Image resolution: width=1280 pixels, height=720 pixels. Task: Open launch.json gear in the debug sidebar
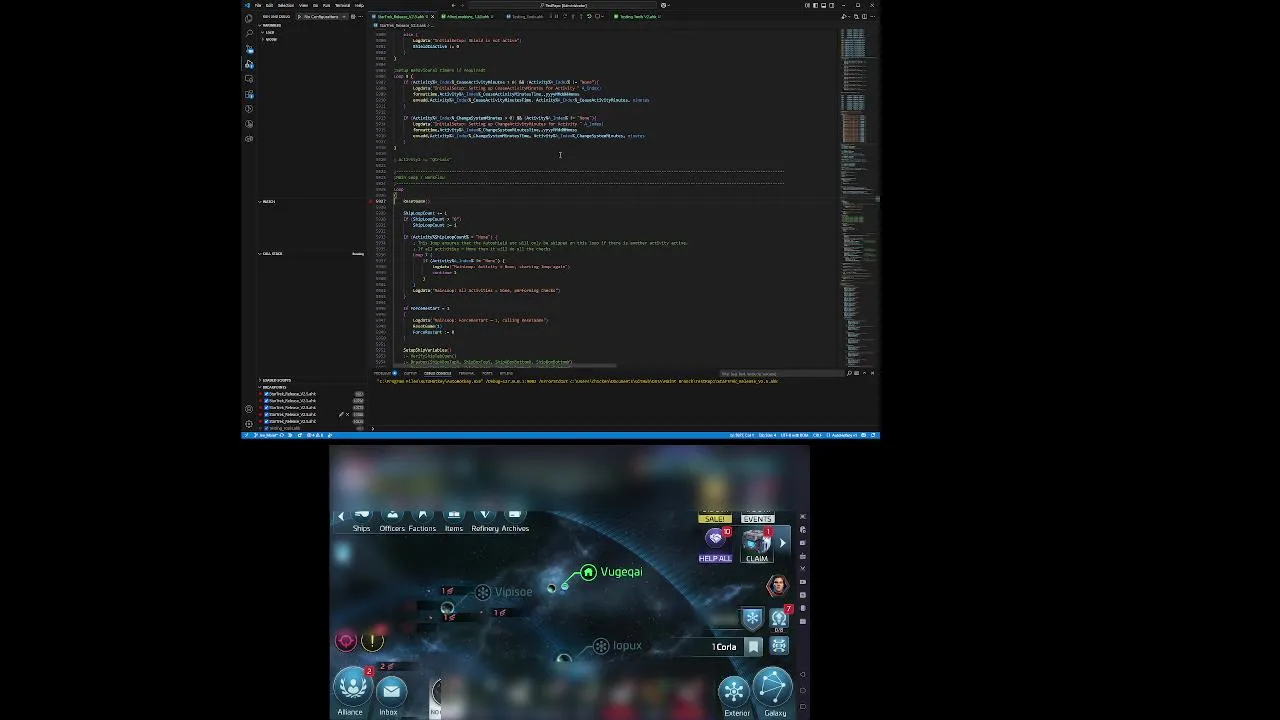click(x=353, y=16)
